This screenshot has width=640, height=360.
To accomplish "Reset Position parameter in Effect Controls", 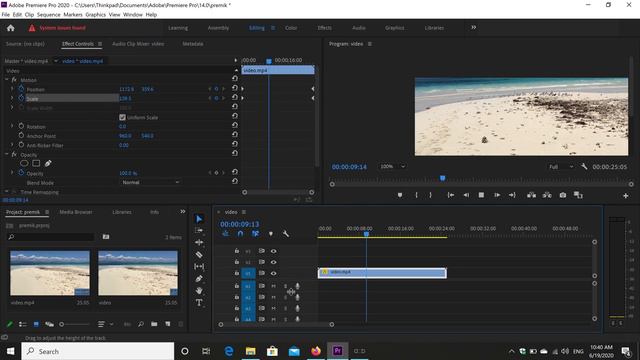I will click(x=235, y=88).
